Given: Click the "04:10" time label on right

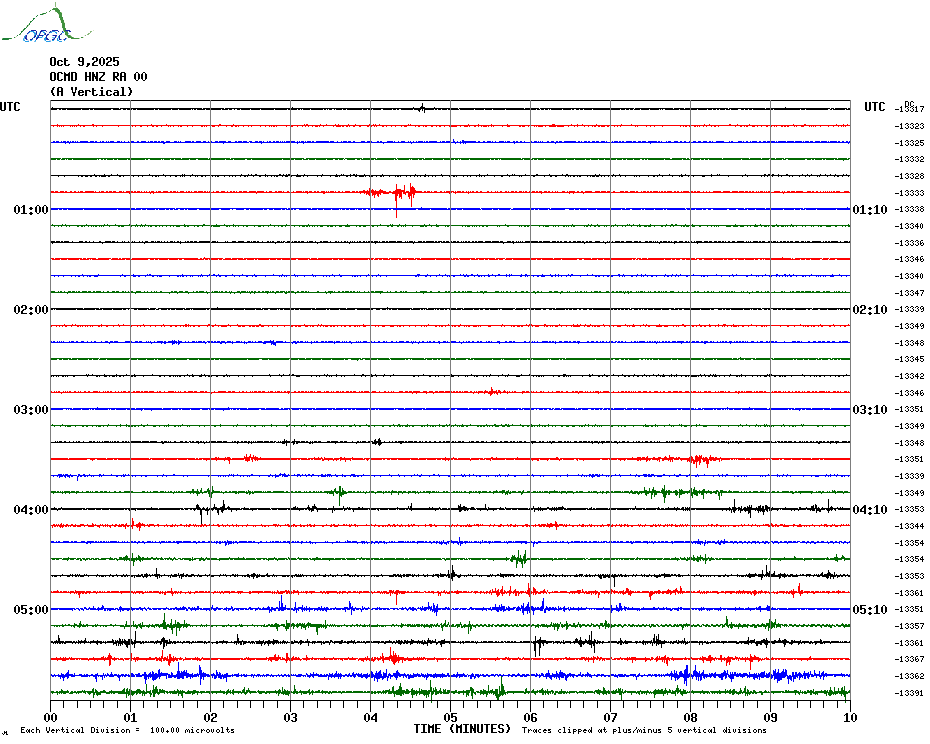Looking at the screenshot, I should pos(870,510).
